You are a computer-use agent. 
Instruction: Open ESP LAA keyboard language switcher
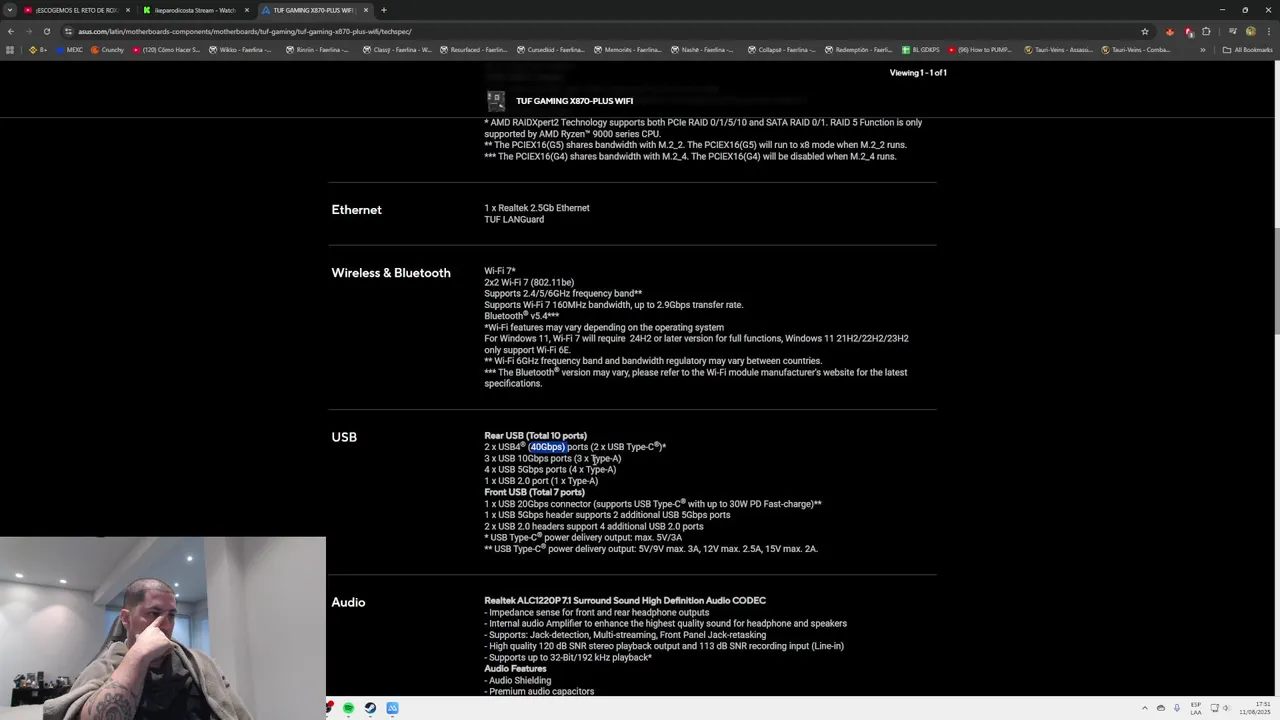coord(1196,708)
